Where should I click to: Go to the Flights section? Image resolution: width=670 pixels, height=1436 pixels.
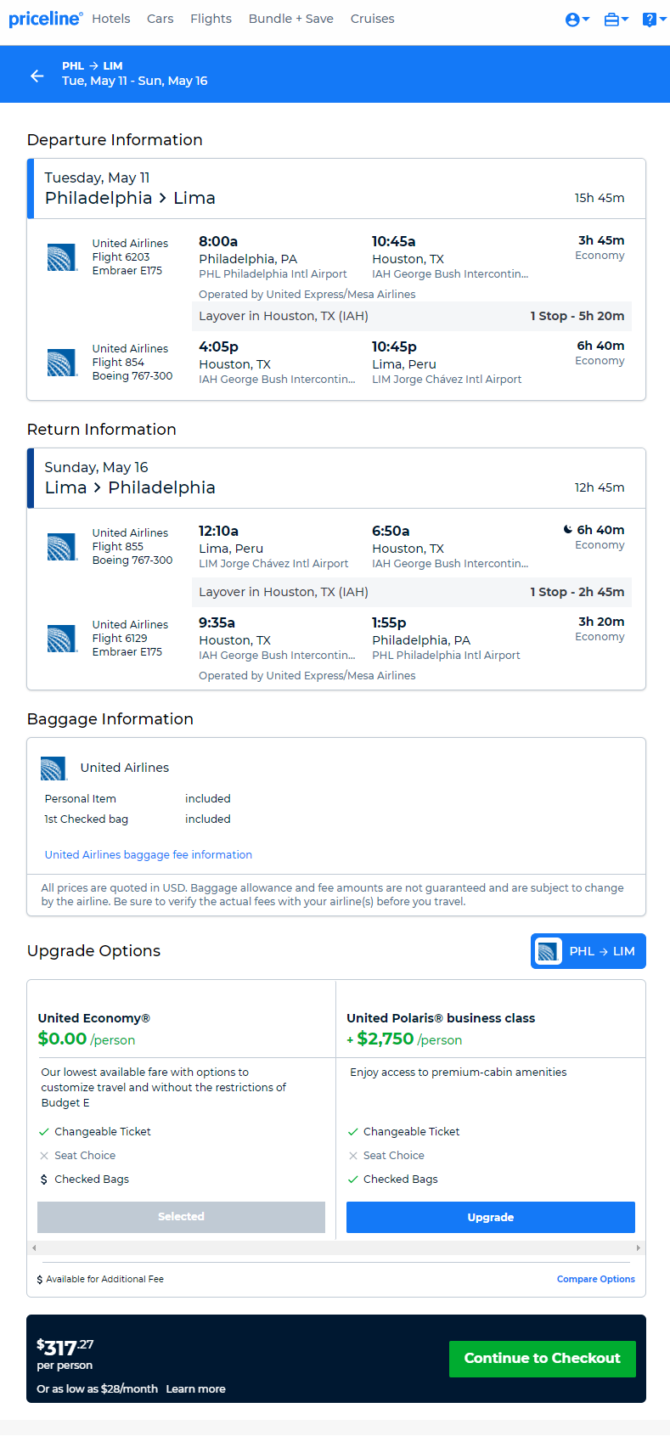[x=211, y=19]
